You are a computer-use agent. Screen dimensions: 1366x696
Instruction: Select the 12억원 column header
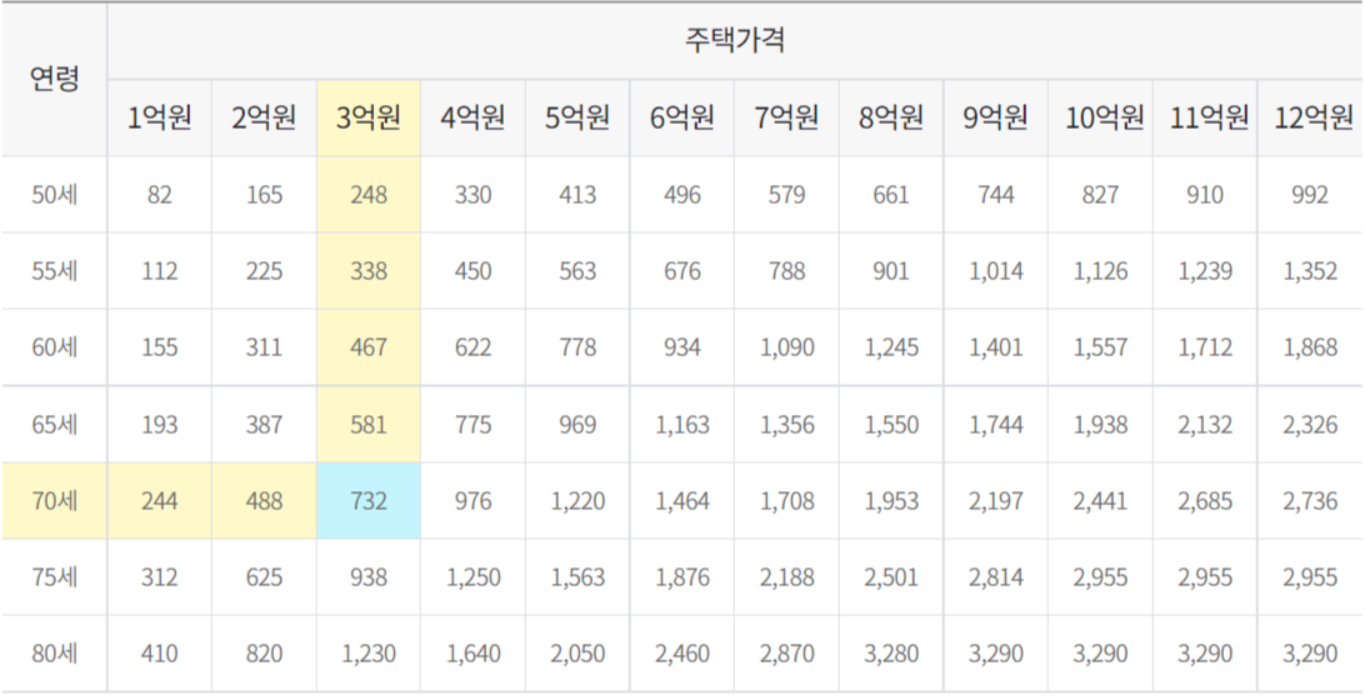click(1310, 118)
